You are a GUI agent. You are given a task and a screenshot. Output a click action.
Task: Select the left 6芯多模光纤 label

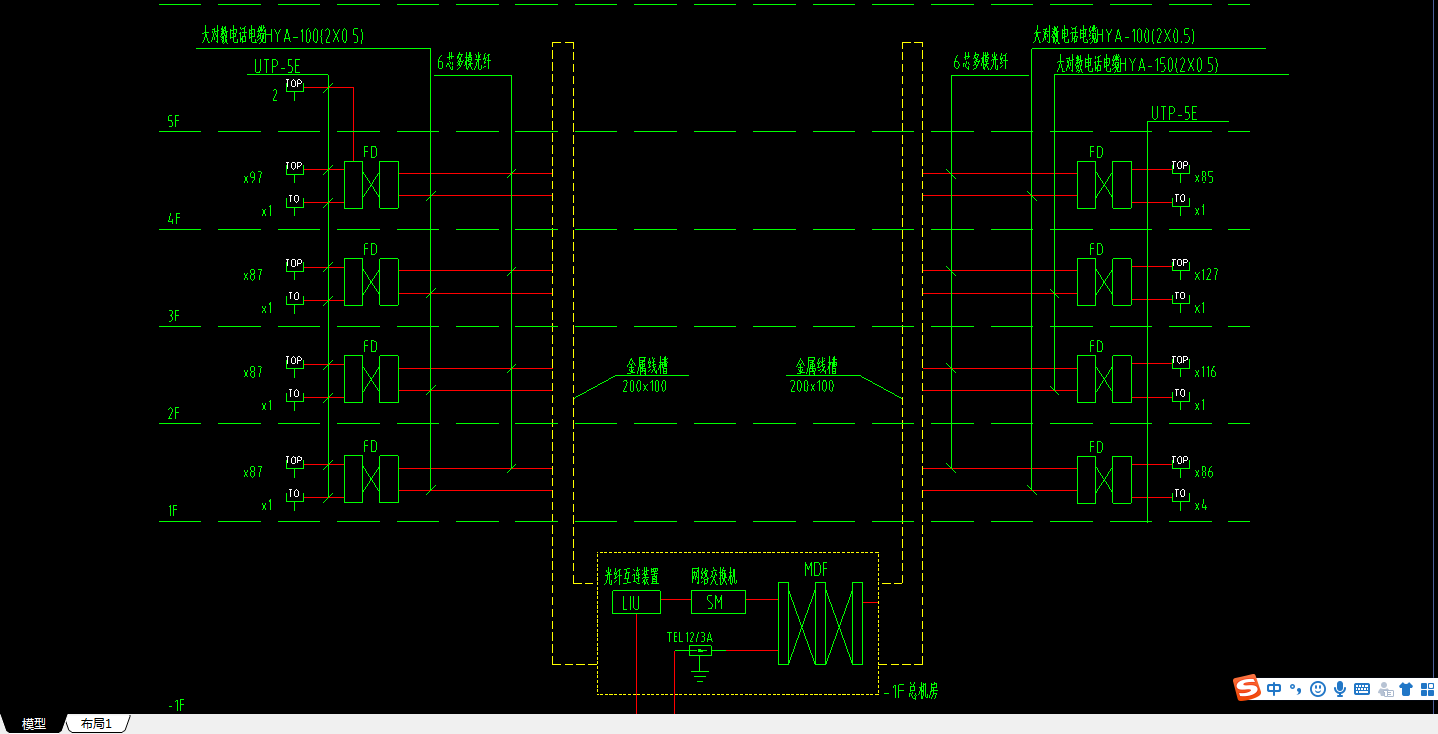click(464, 62)
